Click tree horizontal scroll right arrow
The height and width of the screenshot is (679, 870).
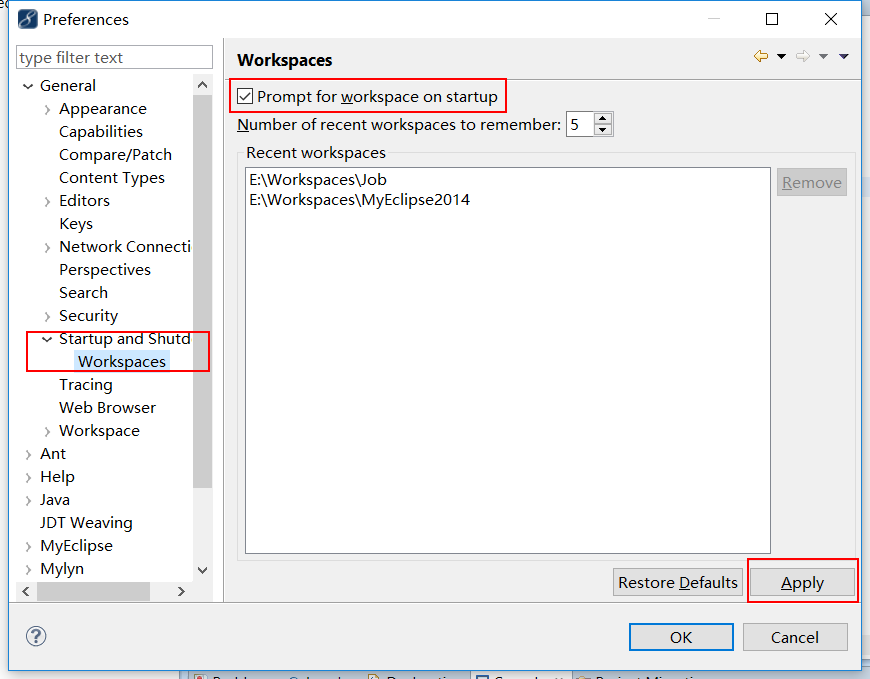pos(181,591)
